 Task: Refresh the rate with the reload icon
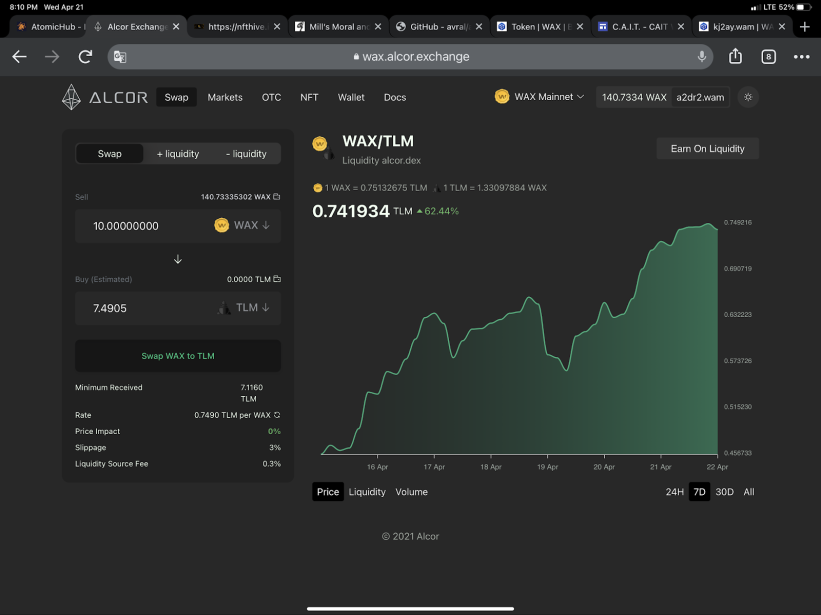coord(277,415)
